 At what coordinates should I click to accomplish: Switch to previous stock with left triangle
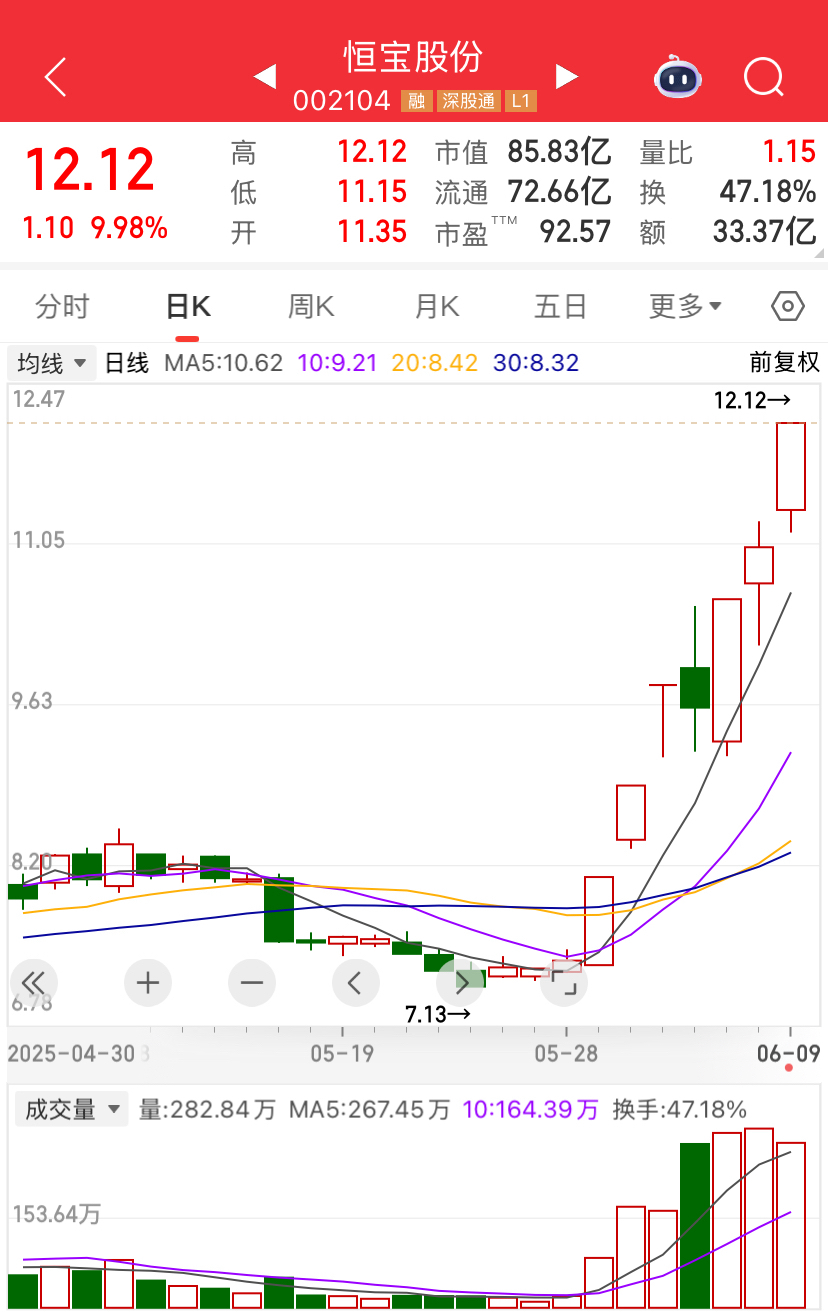coord(265,76)
